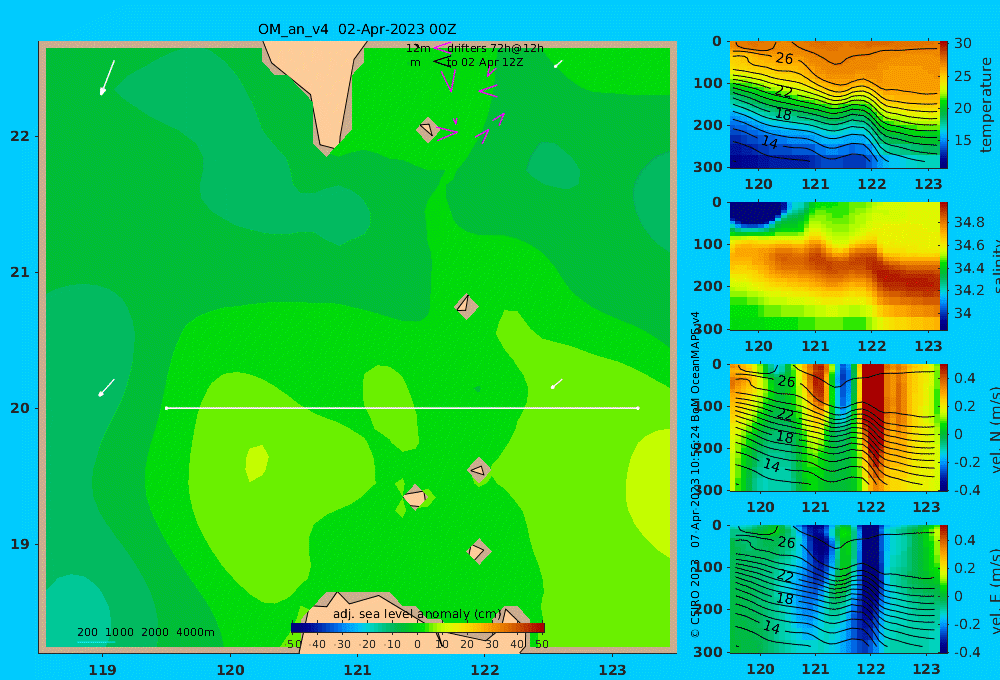Click the longitude label 123 on main map
Image resolution: width=1000 pixels, height=680 pixels.
(612, 670)
